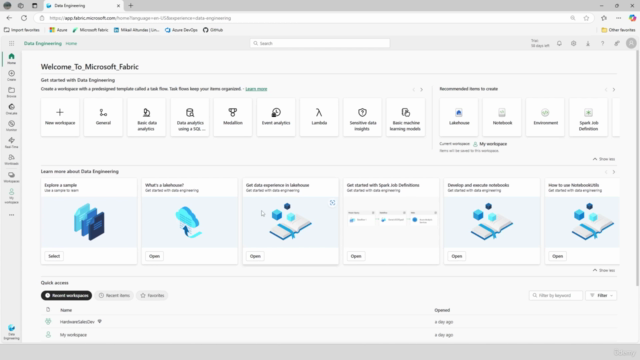Open the Home breadcrumb link
Screen dimensions: 640x360
coord(71,43)
